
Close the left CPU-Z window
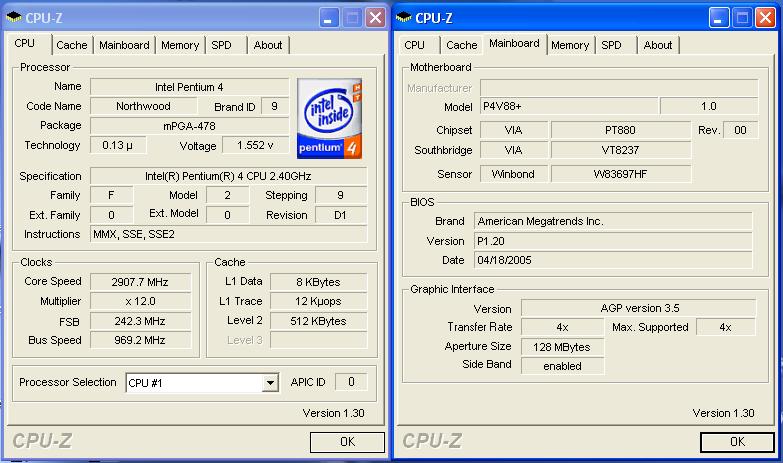pyautogui.click(x=376, y=18)
